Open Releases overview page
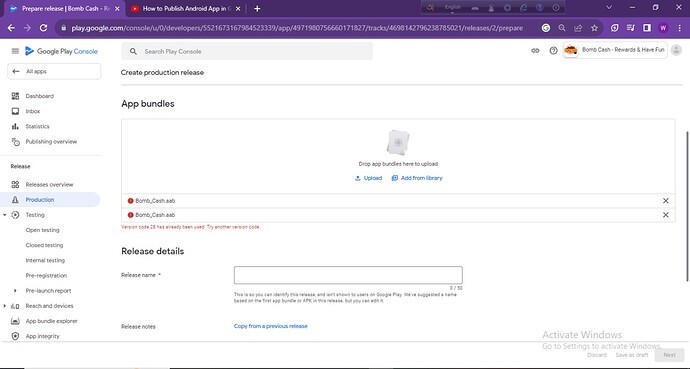690x369 pixels. (49, 184)
